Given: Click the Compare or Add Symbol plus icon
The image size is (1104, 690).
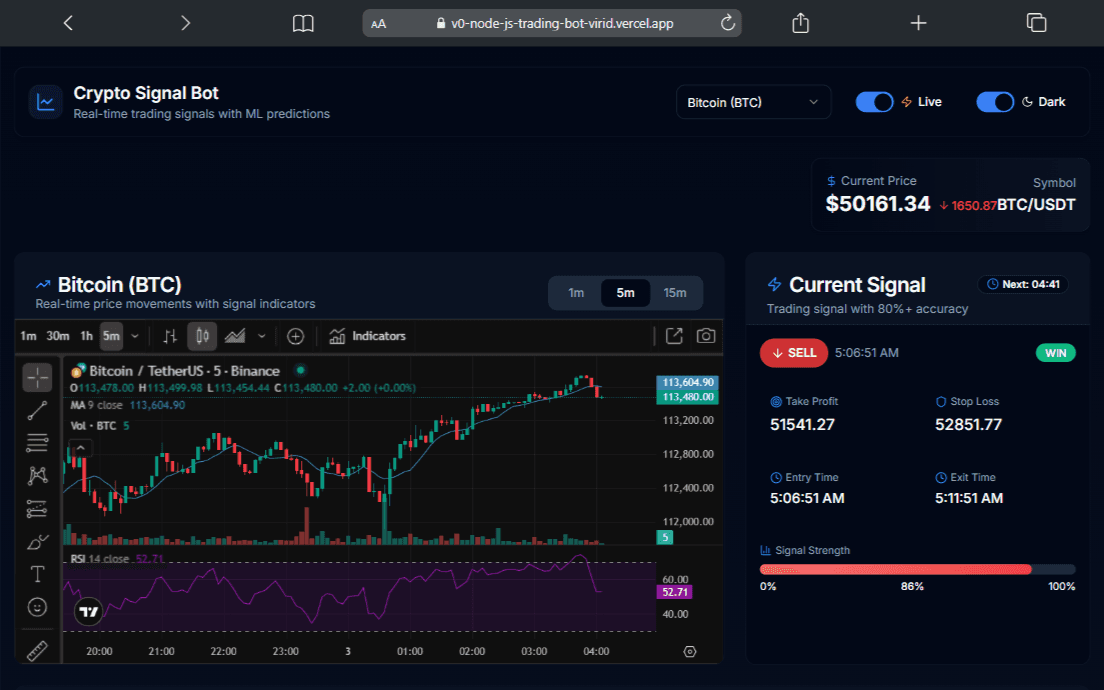Looking at the screenshot, I should click(296, 337).
